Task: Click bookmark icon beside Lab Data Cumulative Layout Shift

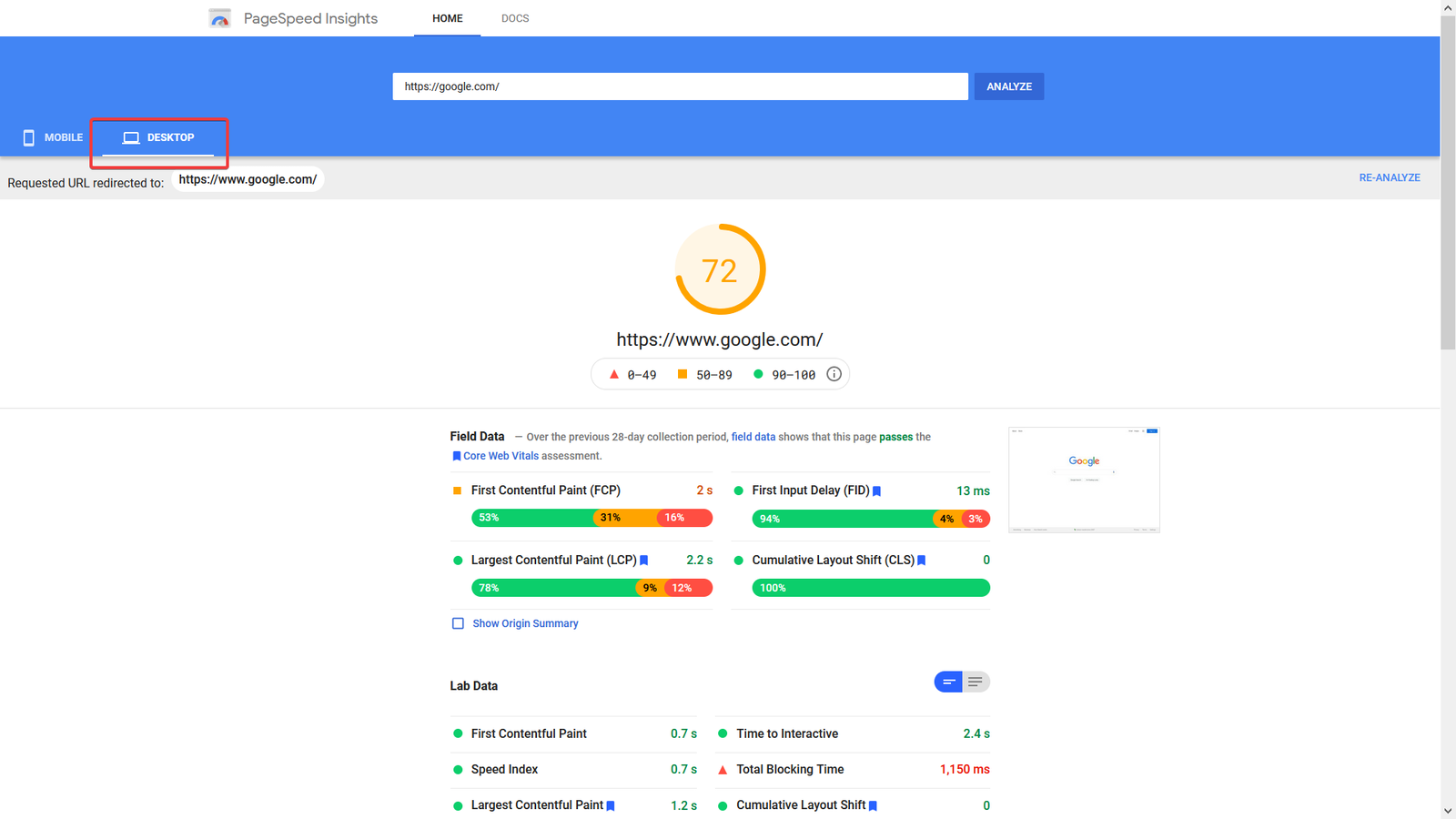Action: click(874, 805)
